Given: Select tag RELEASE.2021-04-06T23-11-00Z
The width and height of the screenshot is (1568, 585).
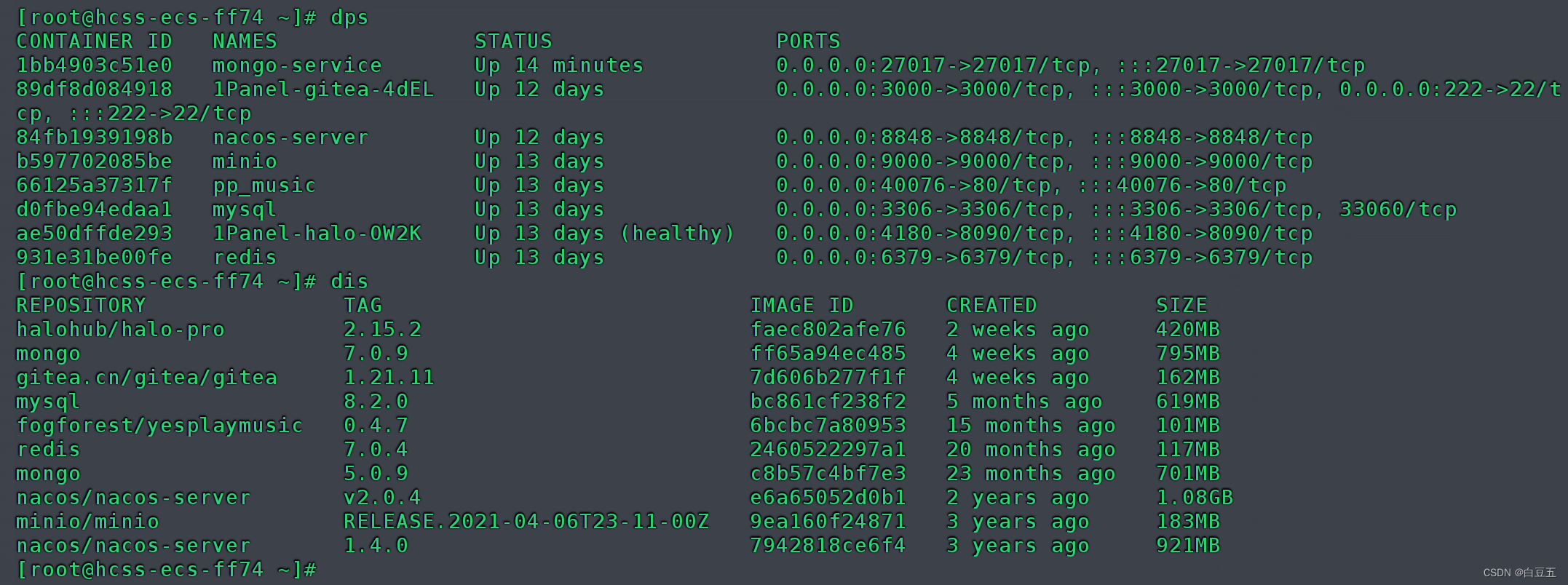Looking at the screenshot, I should (x=526, y=522).
